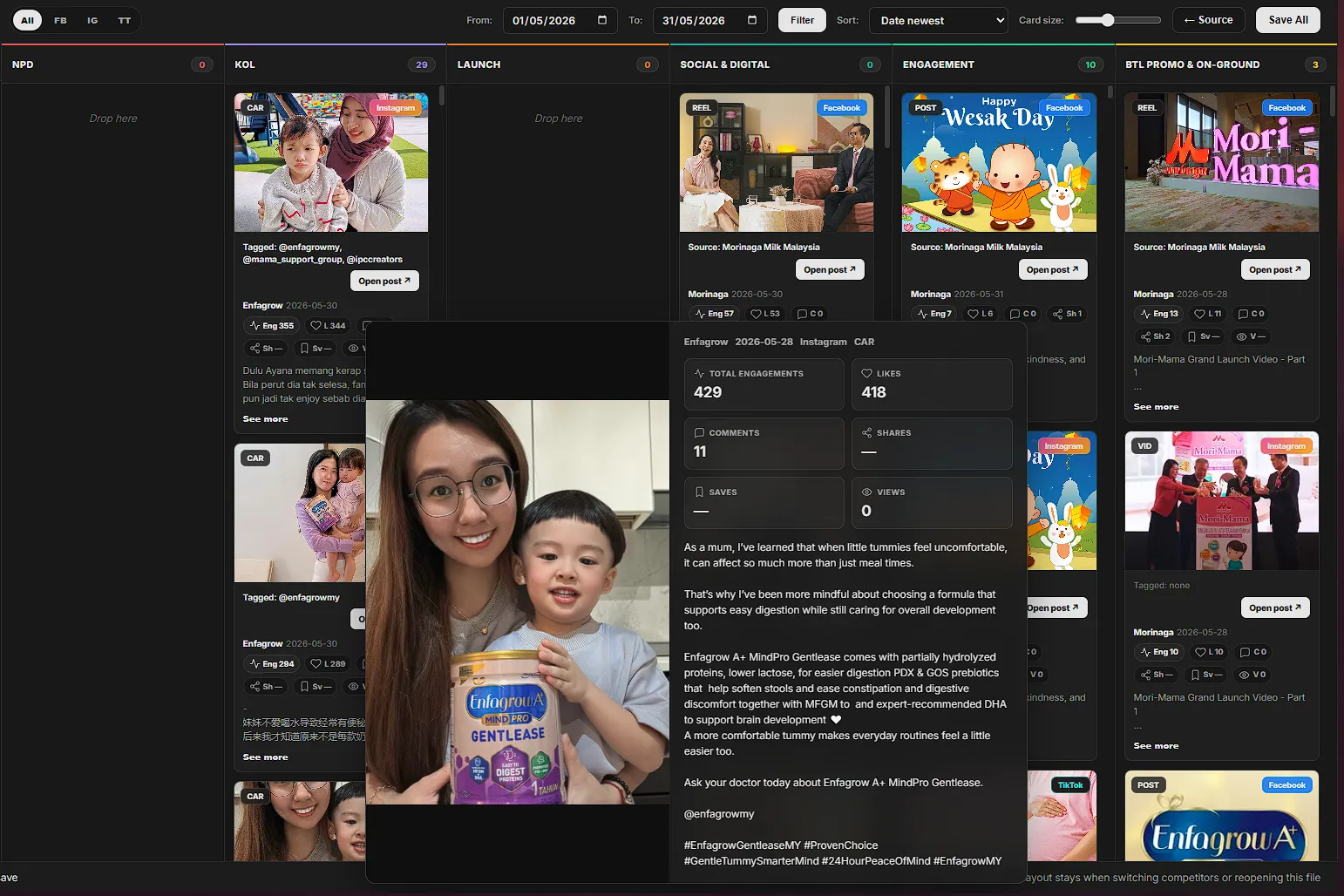This screenshot has height=896, width=1344.
Task: Click the heart icon in the Likes tile
Action: coord(866,373)
